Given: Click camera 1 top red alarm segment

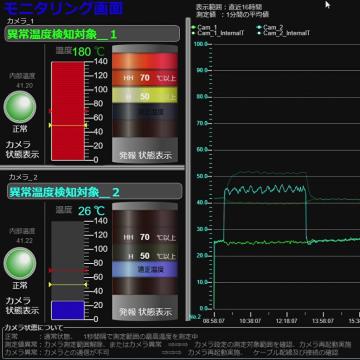Looking at the screenshot, I should 145,62.
